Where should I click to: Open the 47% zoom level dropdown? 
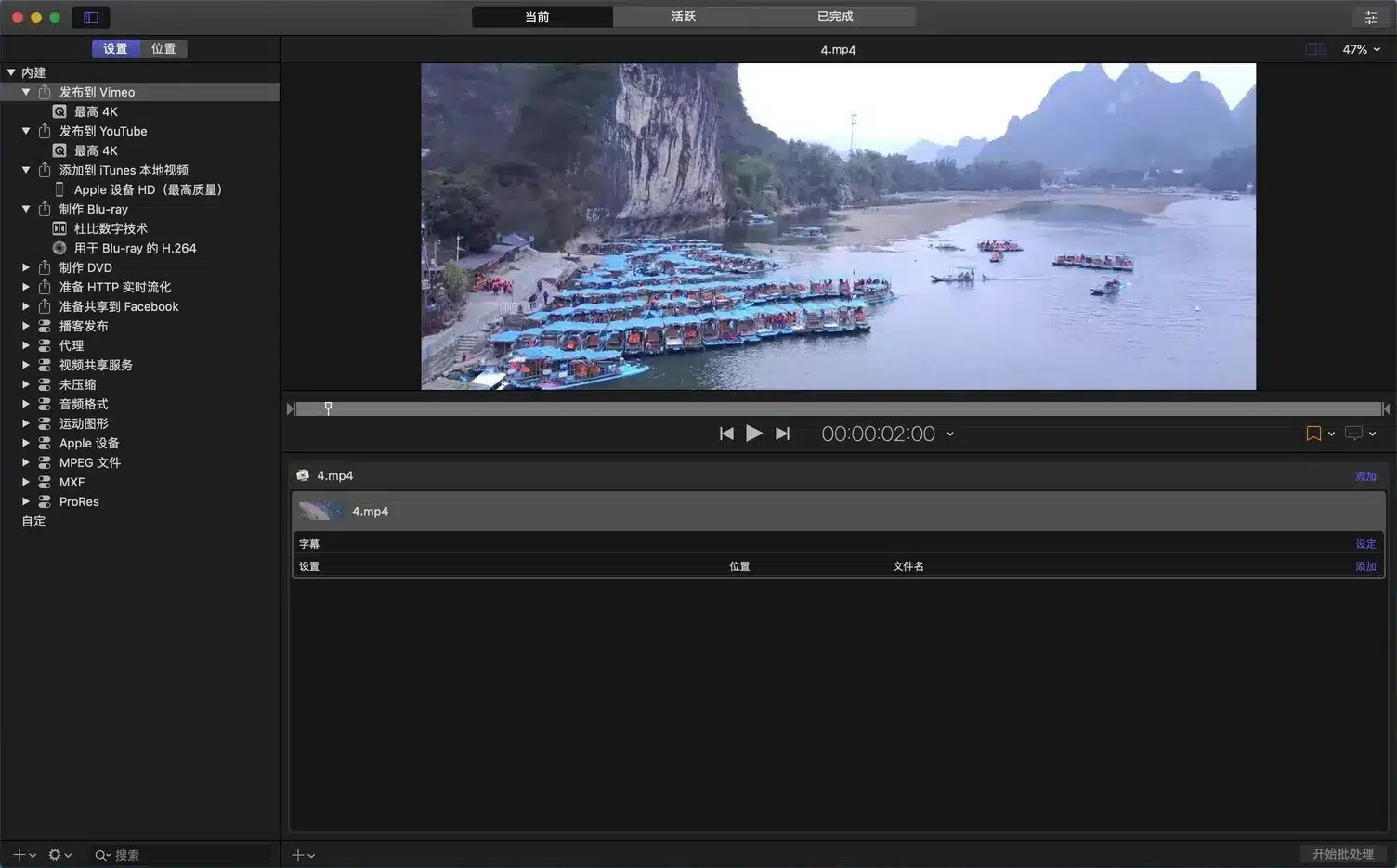coord(1361,49)
